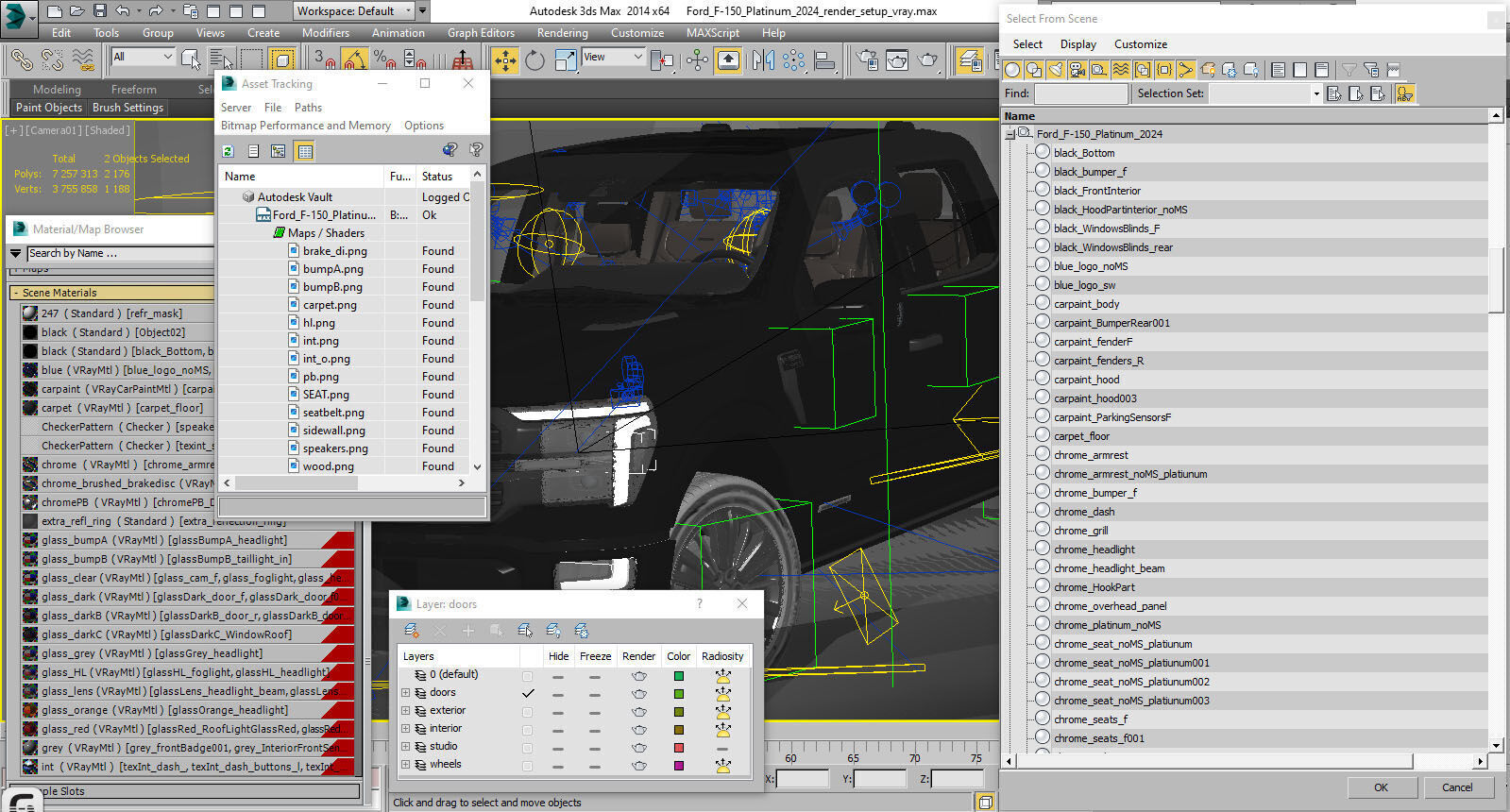Screen dimensions: 1510x812
Task: Click the Status column header in Asset Tracking
Action: (442, 177)
